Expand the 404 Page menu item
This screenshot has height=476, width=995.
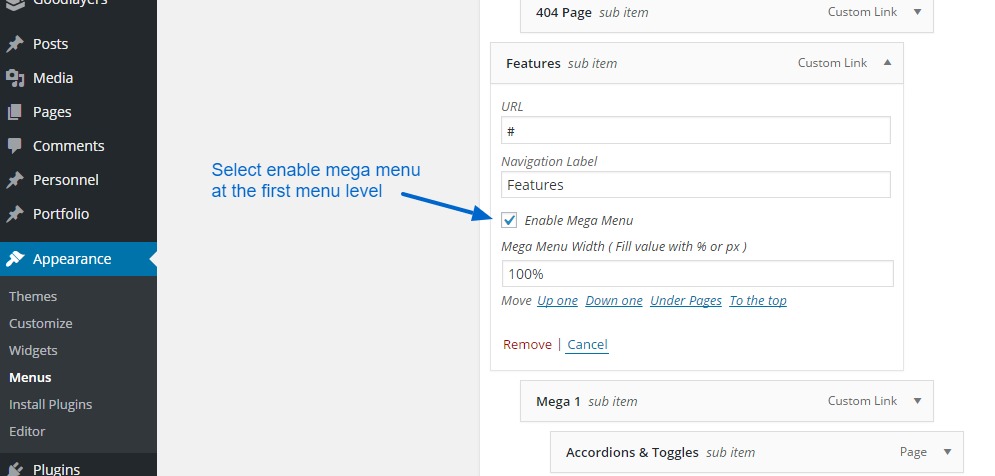click(917, 12)
